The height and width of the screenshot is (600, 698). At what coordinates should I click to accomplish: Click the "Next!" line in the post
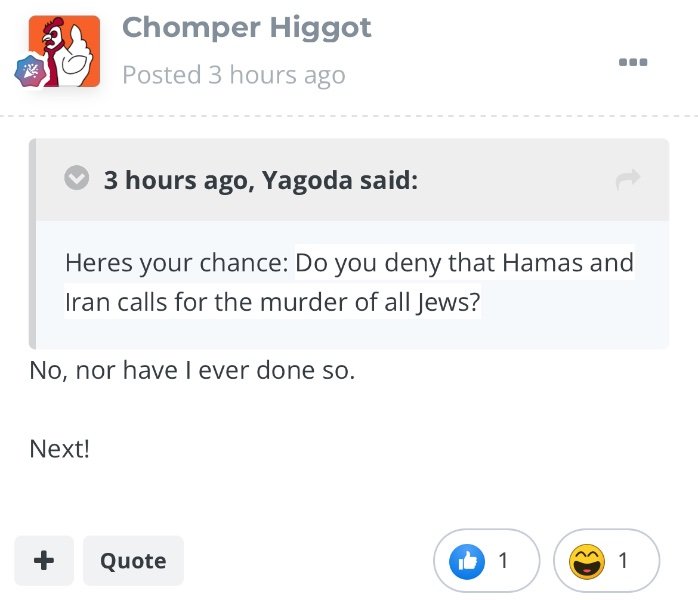point(60,449)
